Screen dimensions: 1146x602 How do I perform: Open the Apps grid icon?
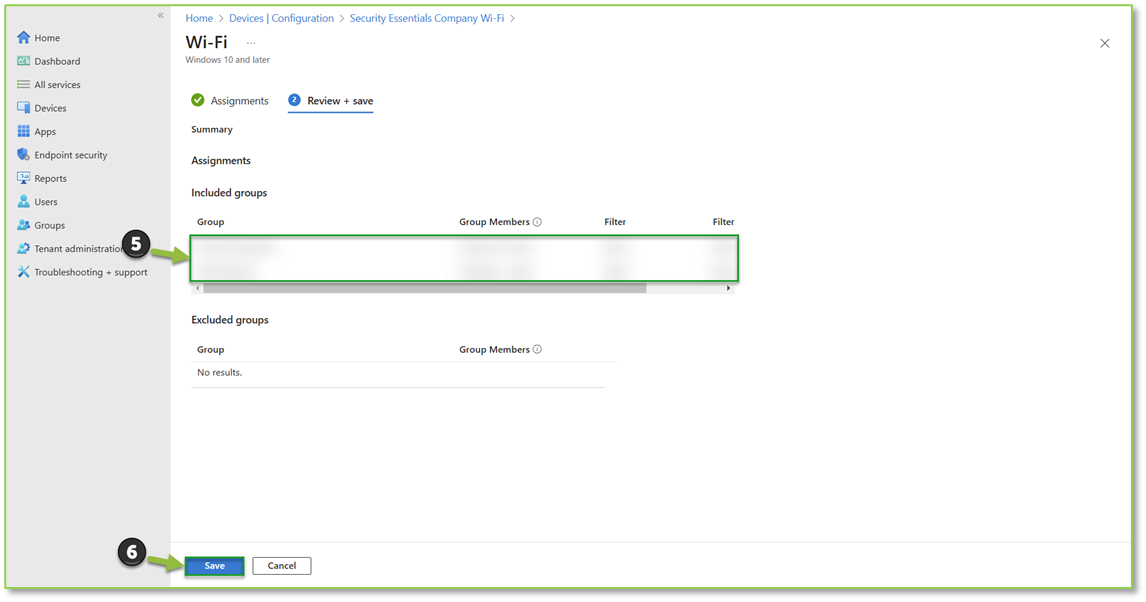click(x=24, y=132)
